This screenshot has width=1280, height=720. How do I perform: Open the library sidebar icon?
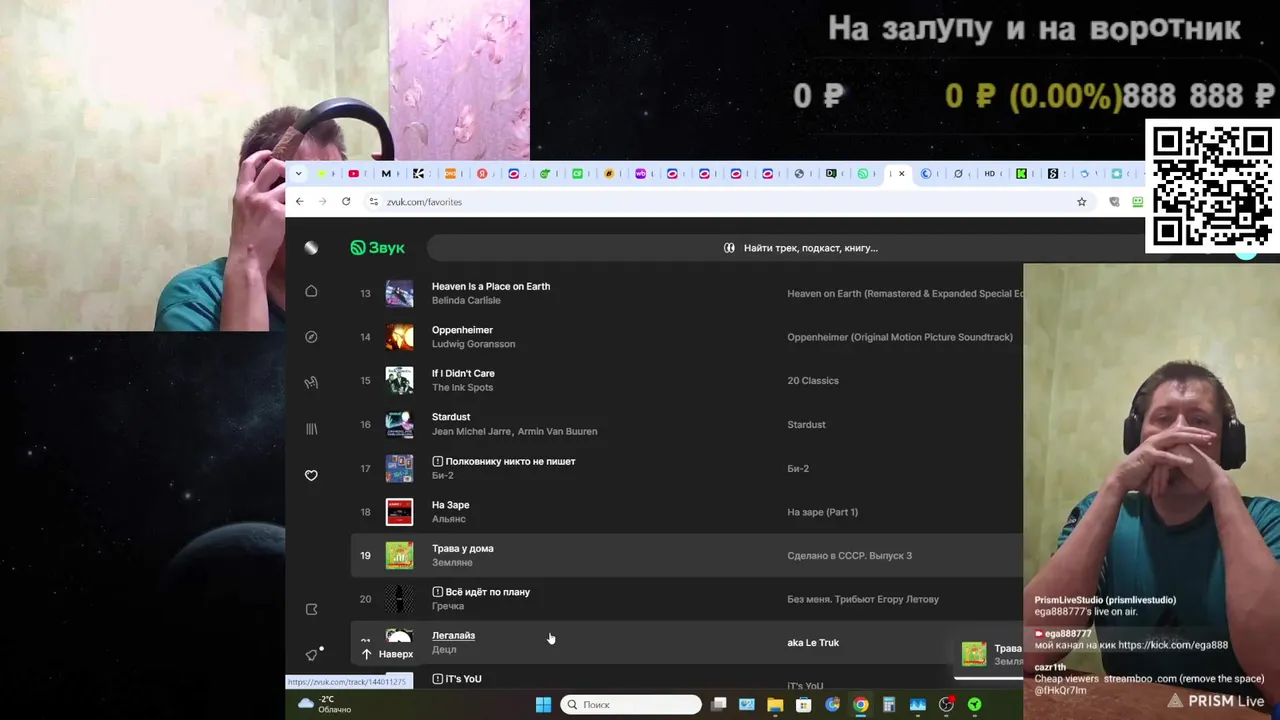coord(311,429)
